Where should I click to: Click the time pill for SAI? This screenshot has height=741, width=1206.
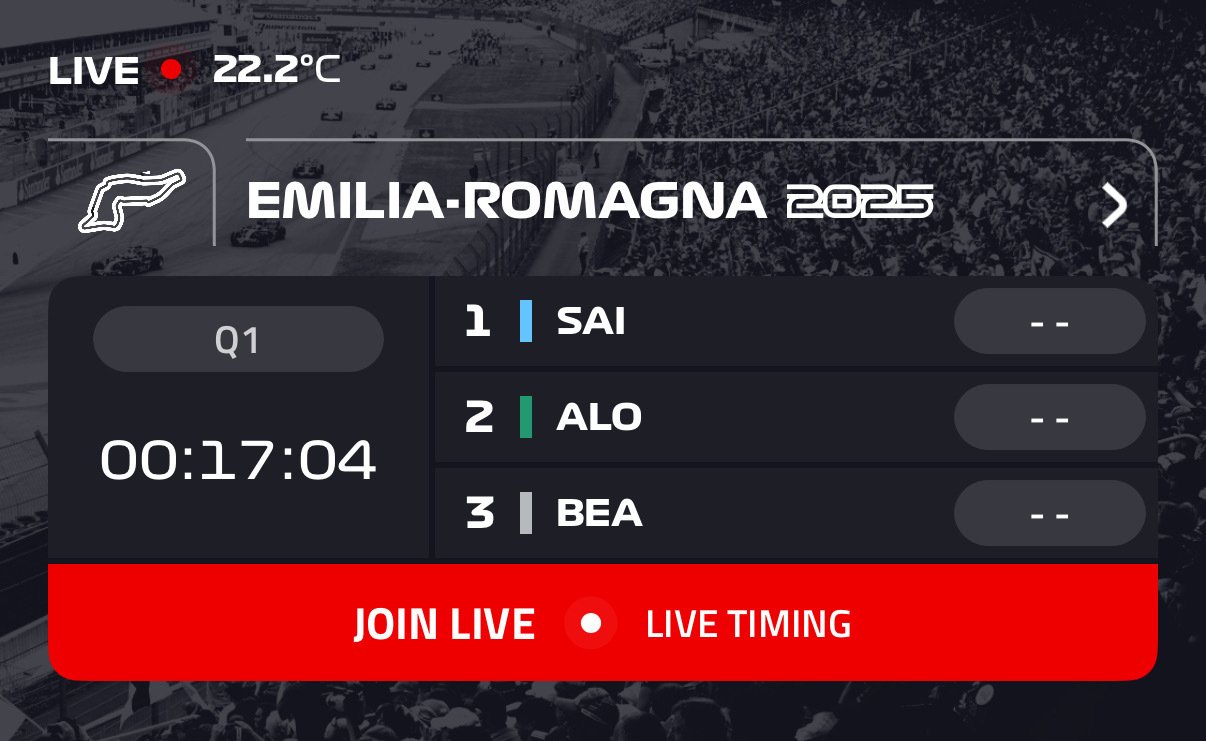1050,321
